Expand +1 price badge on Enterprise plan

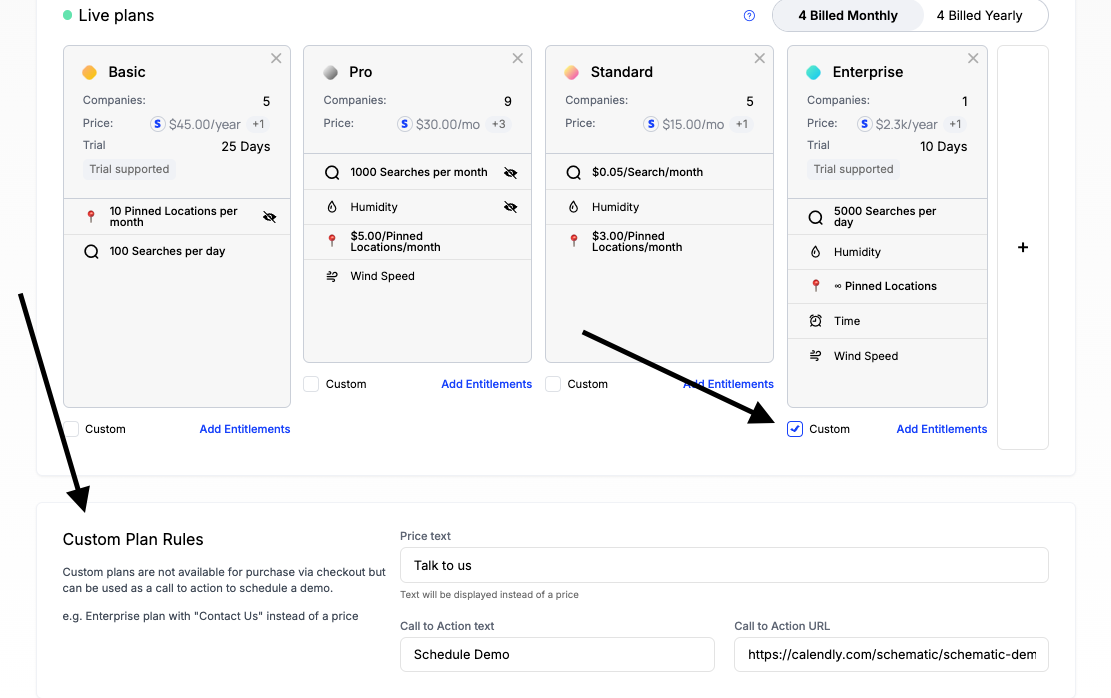point(955,124)
